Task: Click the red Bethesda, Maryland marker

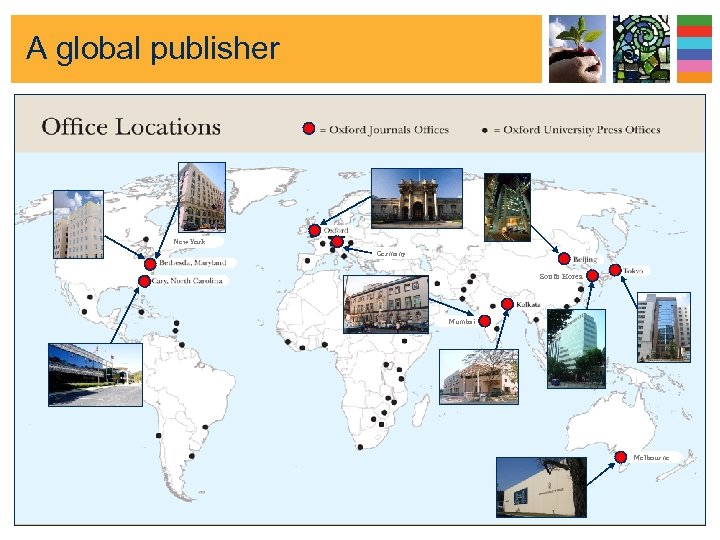Action: [x=150, y=264]
